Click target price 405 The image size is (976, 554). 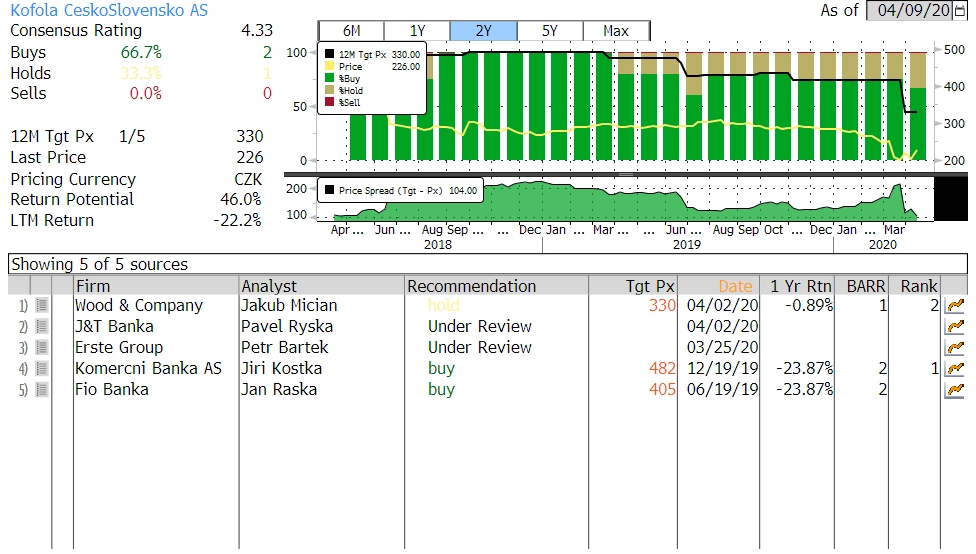point(662,390)
